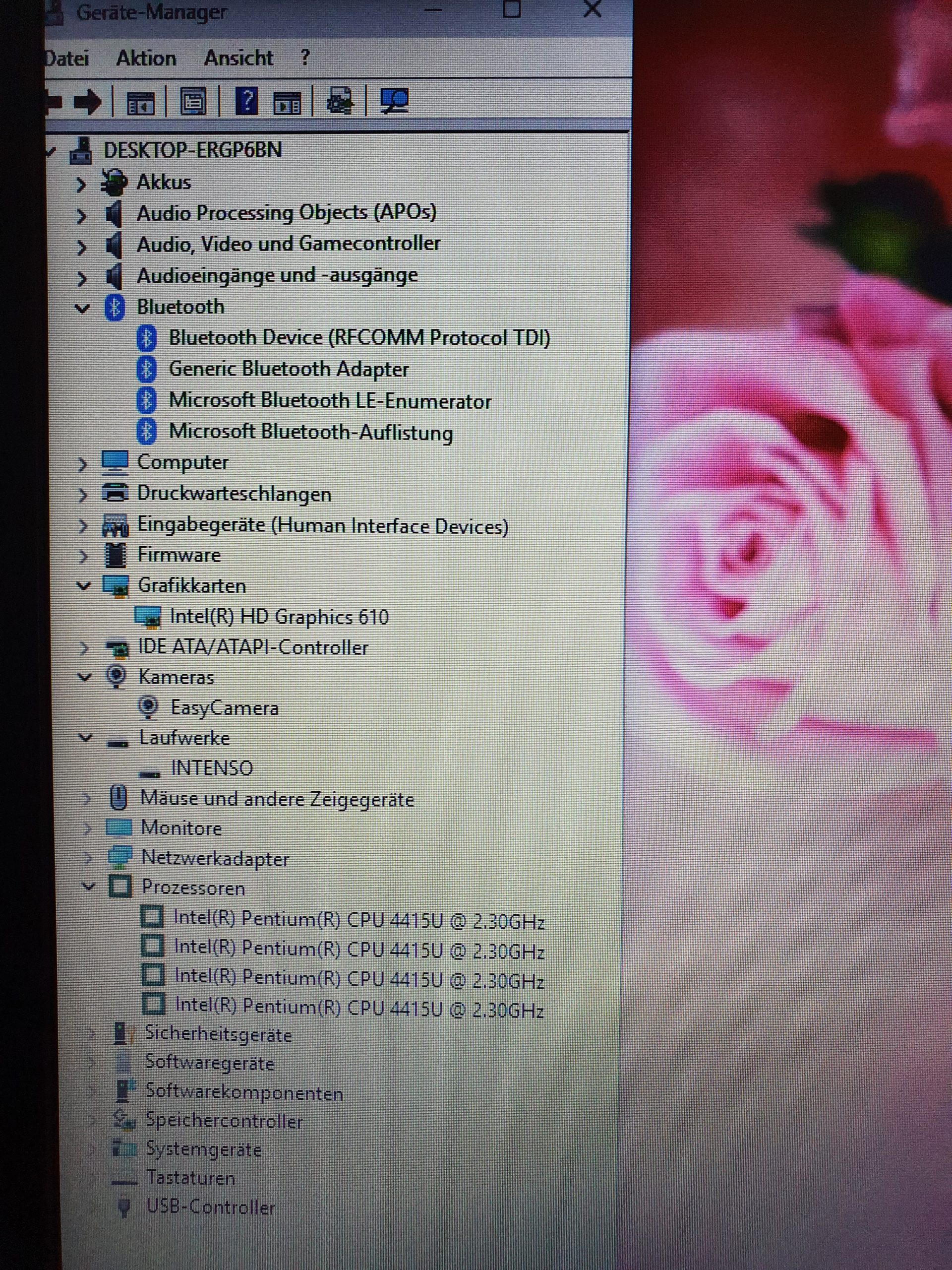Expand the Akkus category
952x1270 pixels.
pos(81,185)
